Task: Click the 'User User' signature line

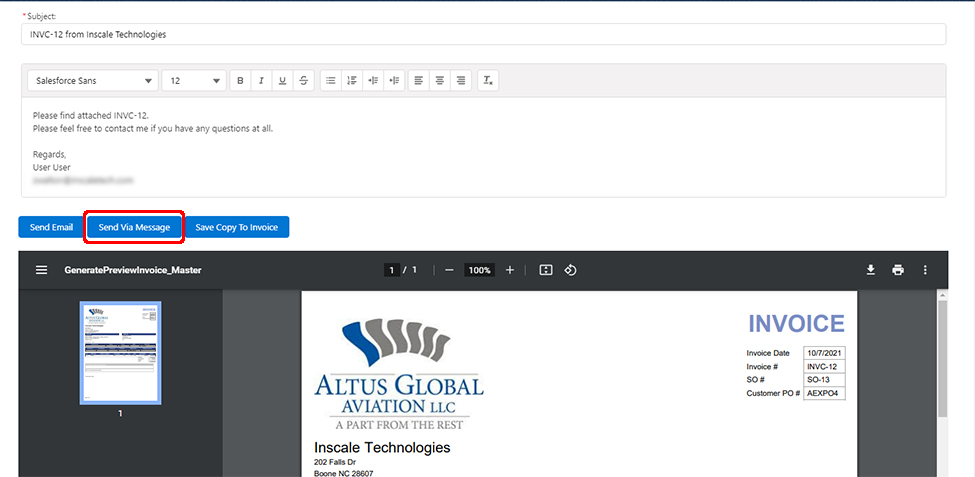Action: (52, 167)
